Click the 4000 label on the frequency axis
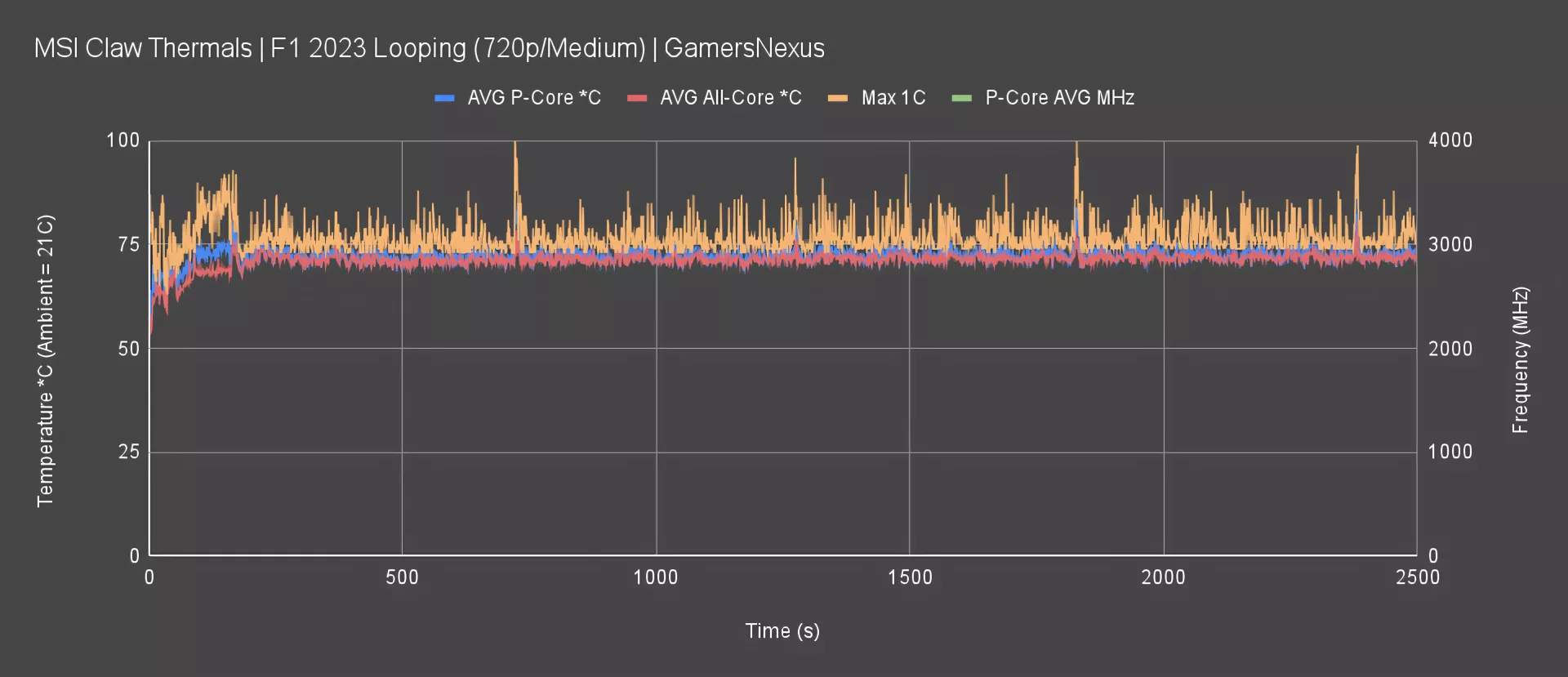1568x677 pixels. [x=1450, y=140]
